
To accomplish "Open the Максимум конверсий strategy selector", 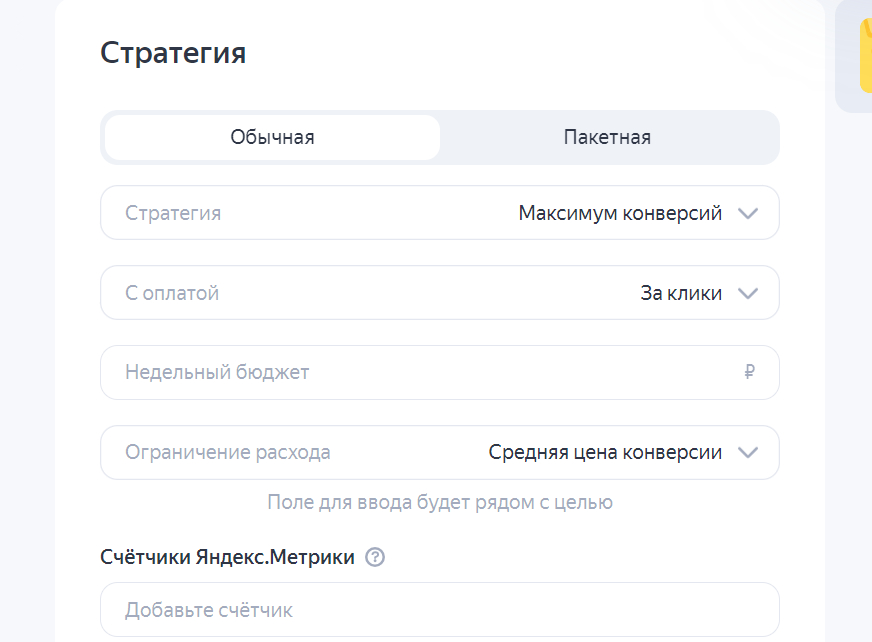I will coord(620,213).
